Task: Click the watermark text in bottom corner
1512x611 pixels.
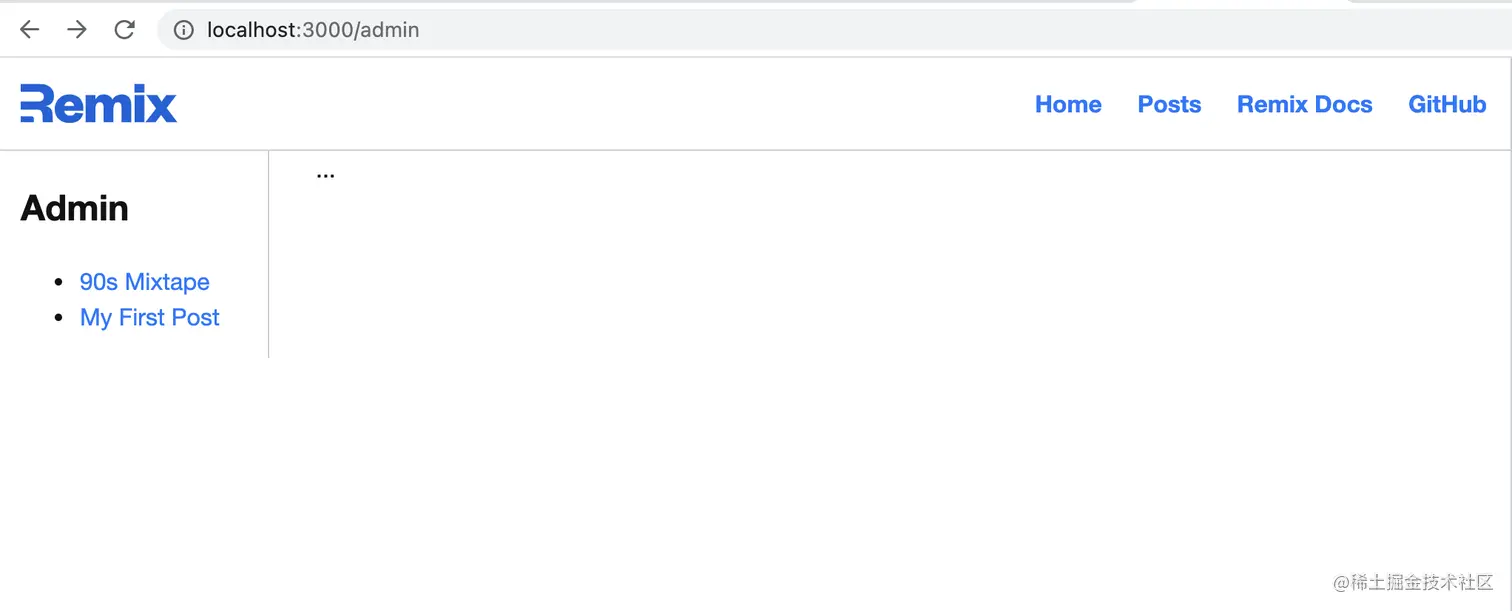Action: tap(1413, 583)
